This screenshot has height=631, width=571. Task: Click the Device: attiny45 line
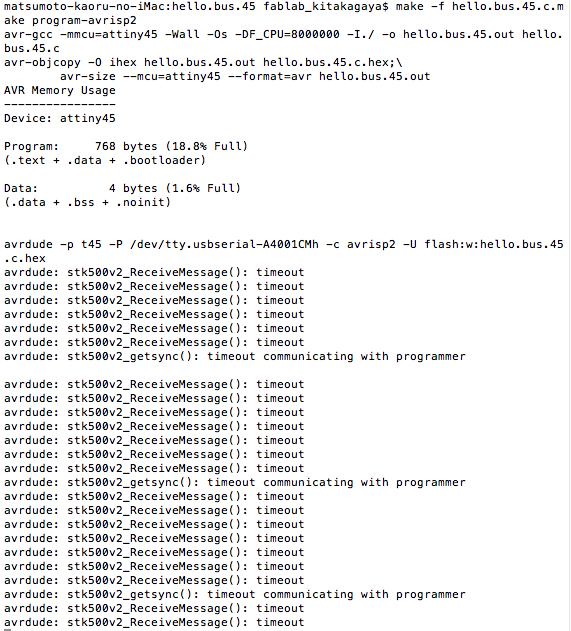click(x=60, y=118)
